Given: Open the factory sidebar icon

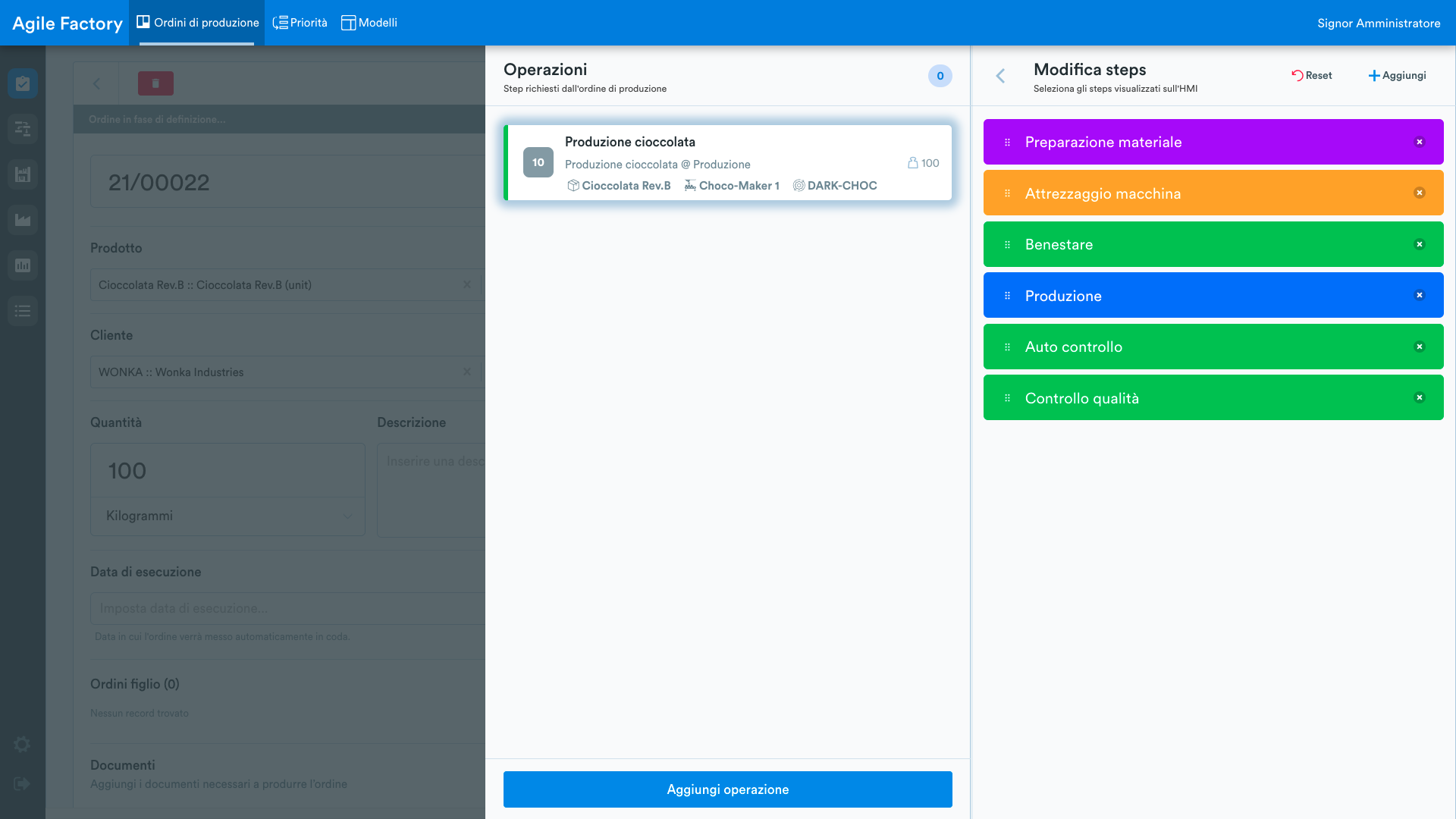Looking at the screenshot, I should pos(23,174).
